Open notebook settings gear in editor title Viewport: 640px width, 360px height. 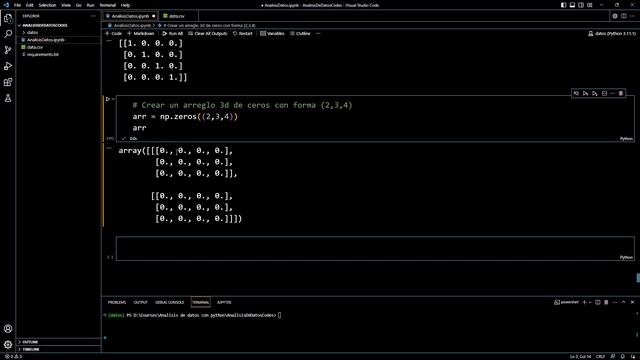click(615, 16)
